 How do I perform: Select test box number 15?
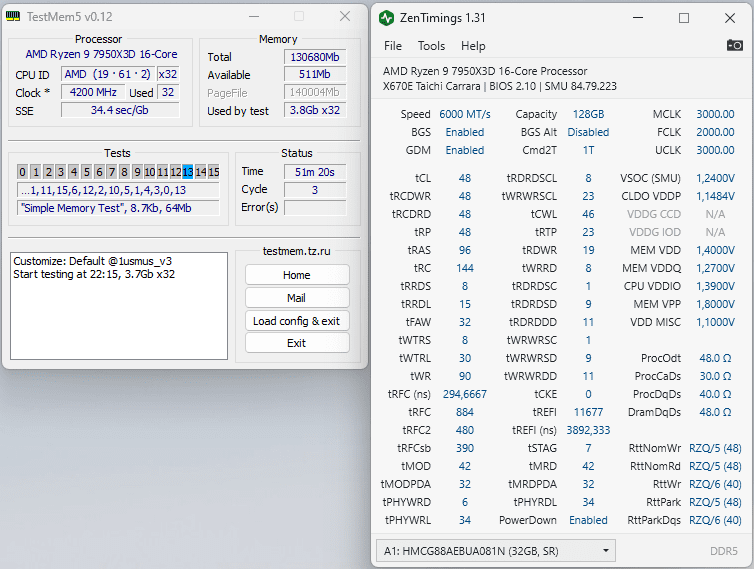click(214, 172)
